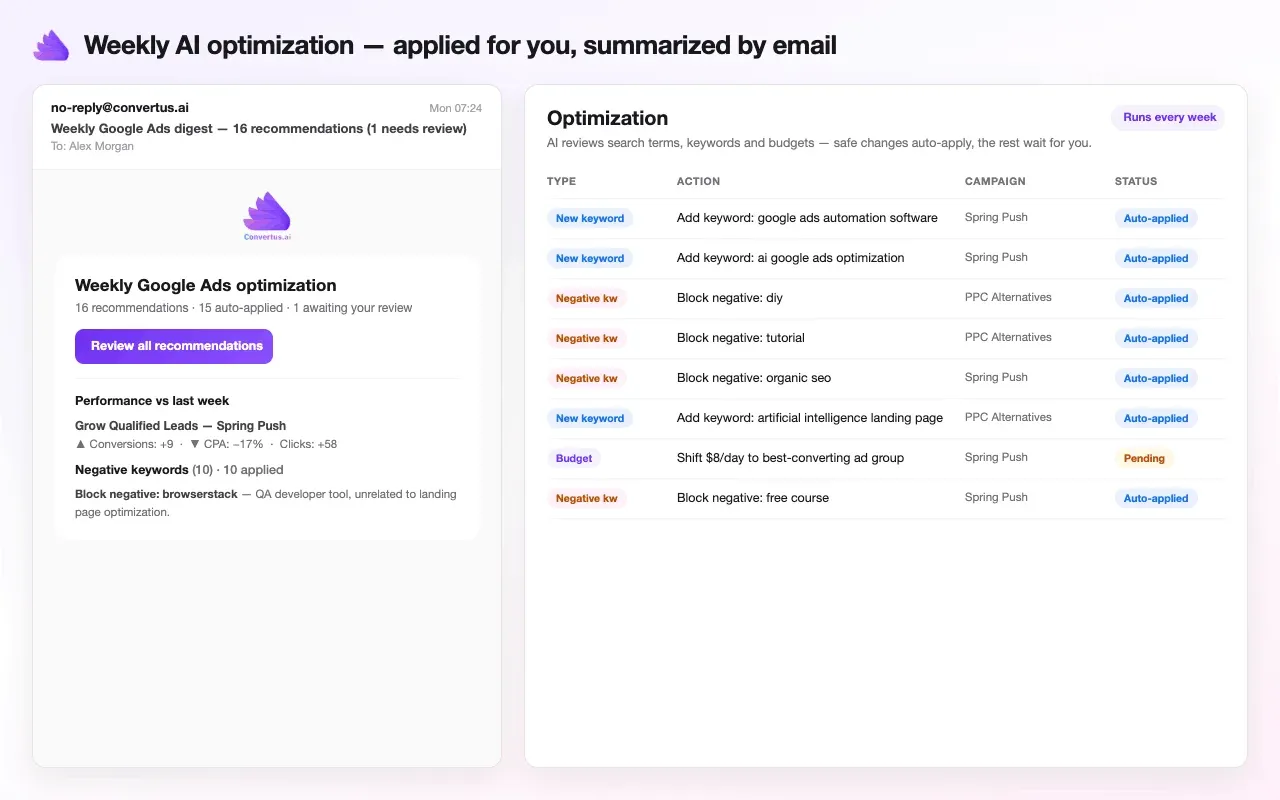Open Review all recommendations button
The height and width of the screenshot is (800, 1280).
[x=174, y=346]
